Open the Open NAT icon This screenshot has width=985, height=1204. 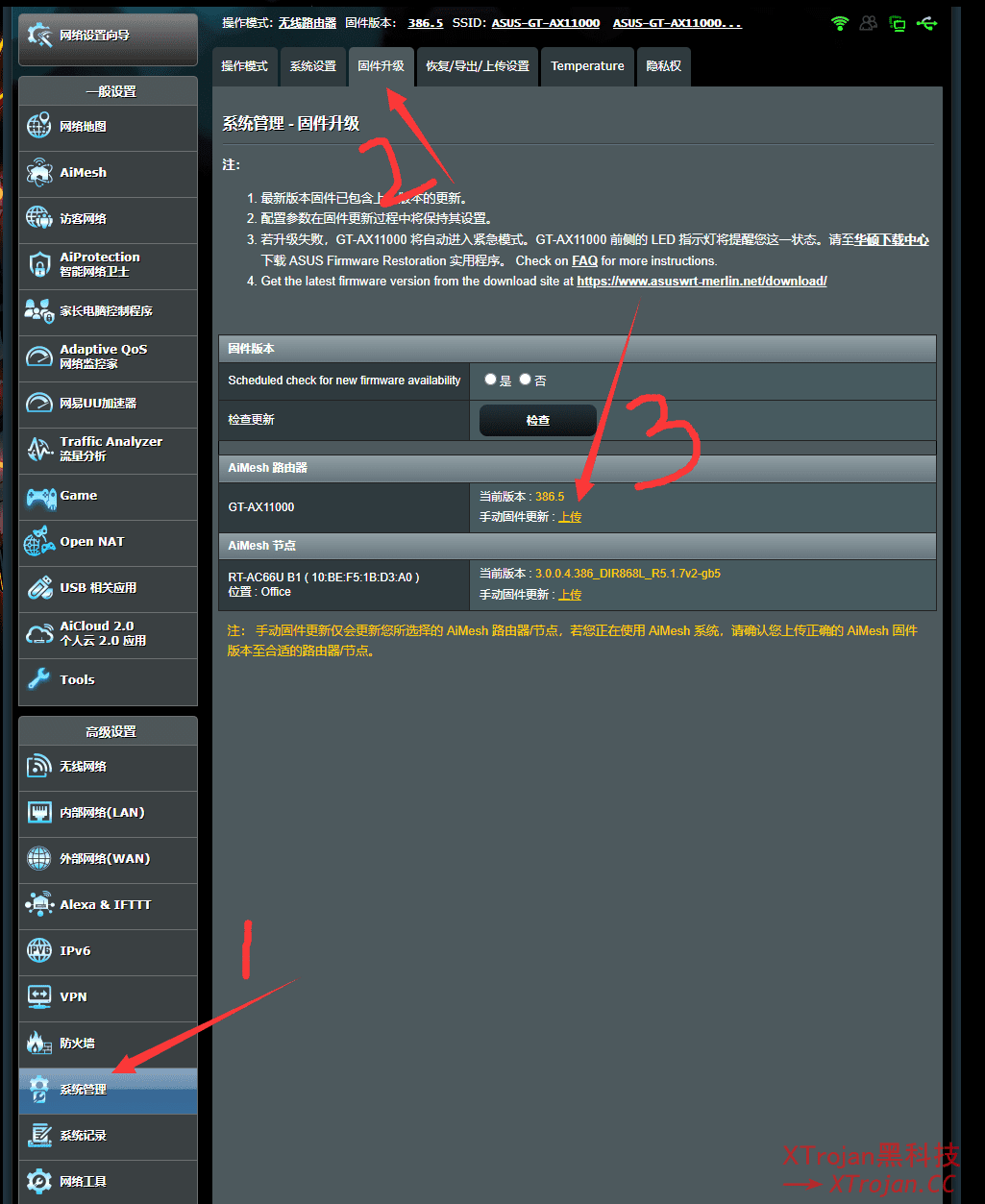click(39, 542)
